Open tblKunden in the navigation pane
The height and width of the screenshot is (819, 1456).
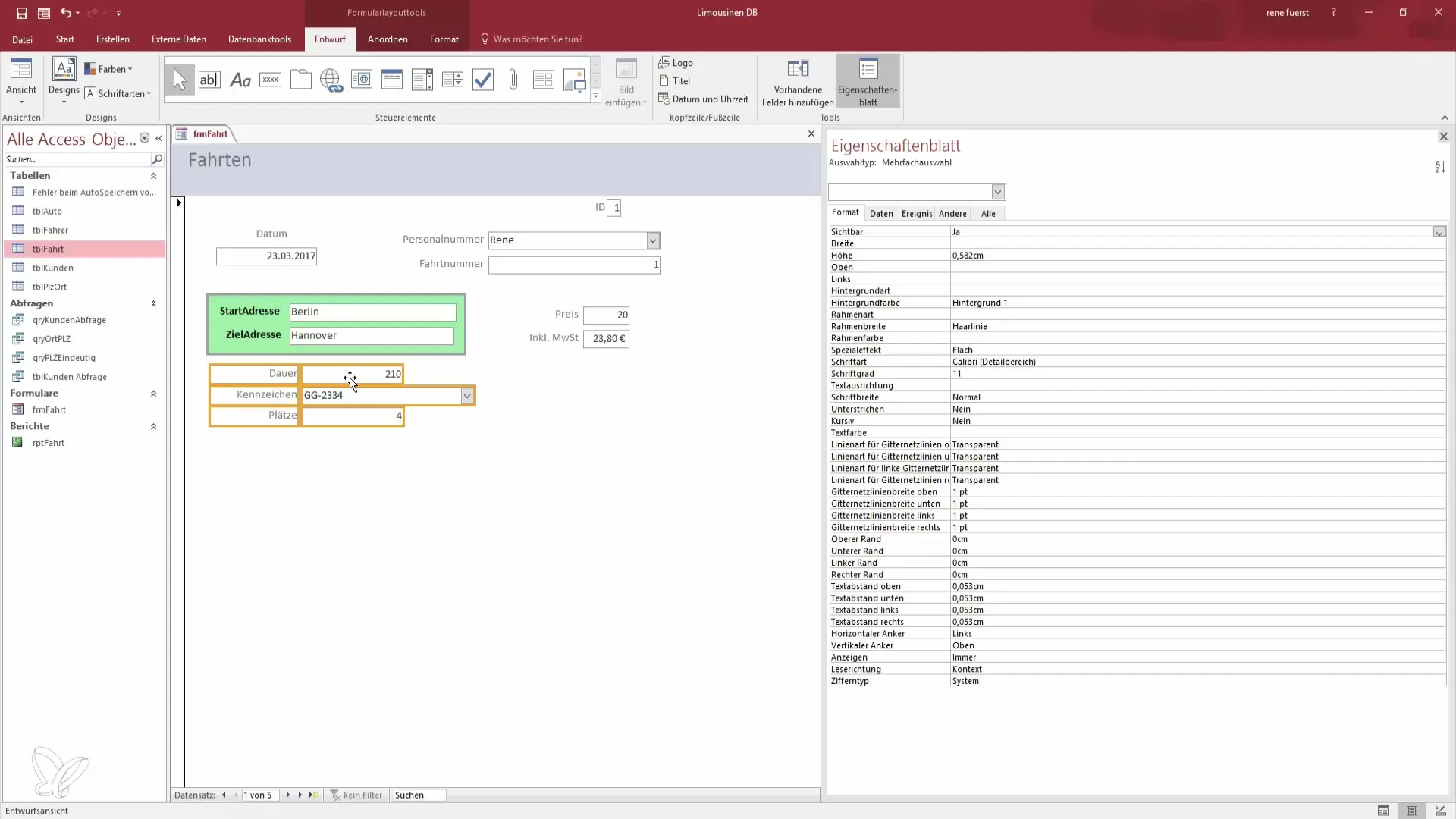pos(53,268)
